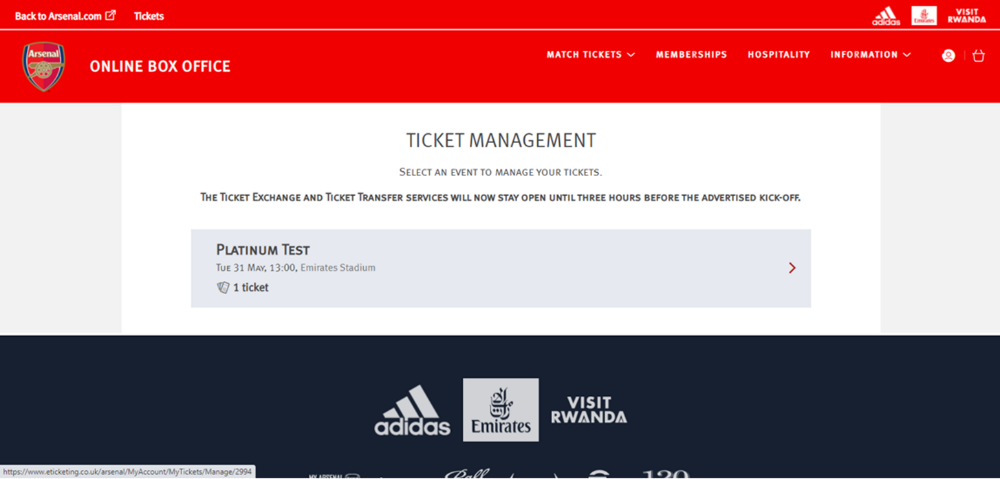Follow the Back to Arsenal.com link
Viewport: 1000px width, 479px height.
click(x=58, y=16)
